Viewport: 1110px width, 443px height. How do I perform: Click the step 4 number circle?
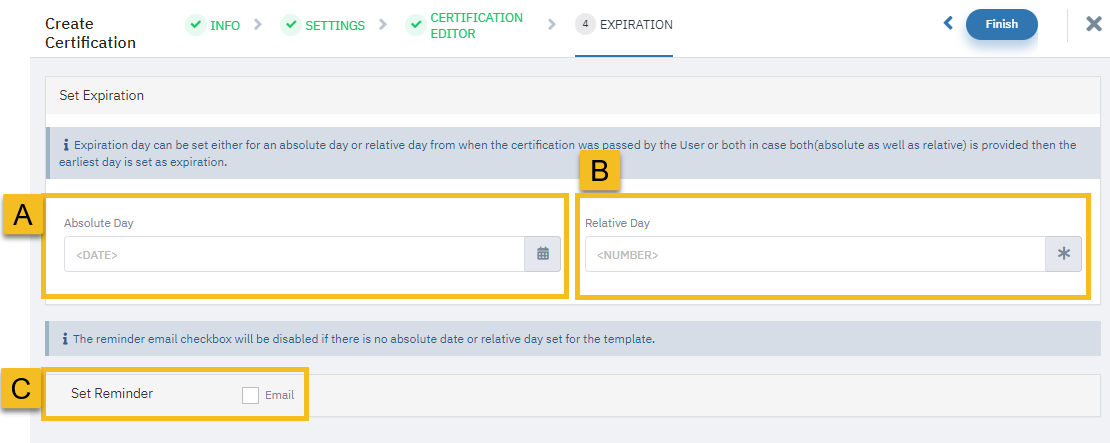click(585, 25)
